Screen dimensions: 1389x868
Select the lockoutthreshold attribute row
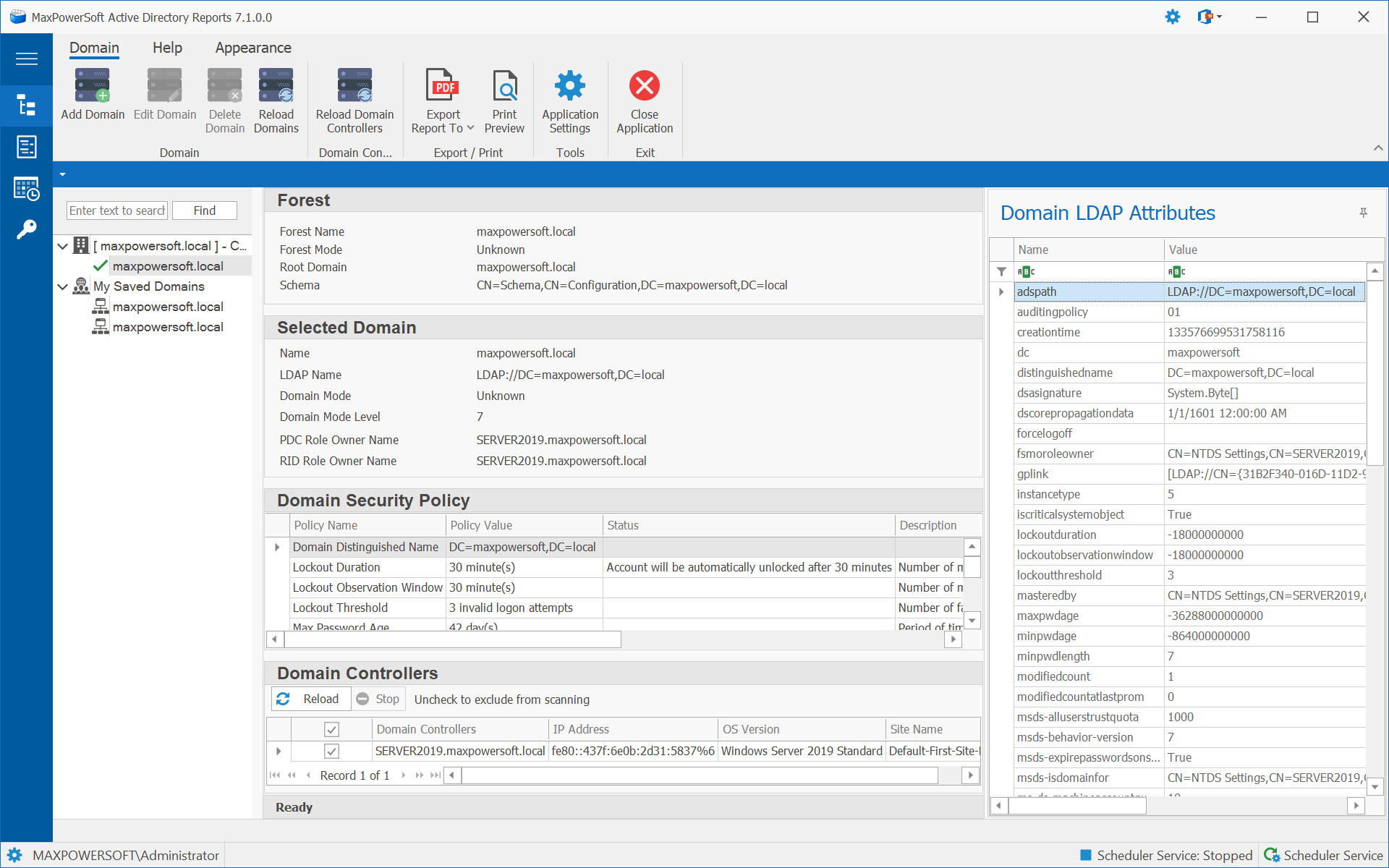pyautogui.click(x=1190, y=575)
